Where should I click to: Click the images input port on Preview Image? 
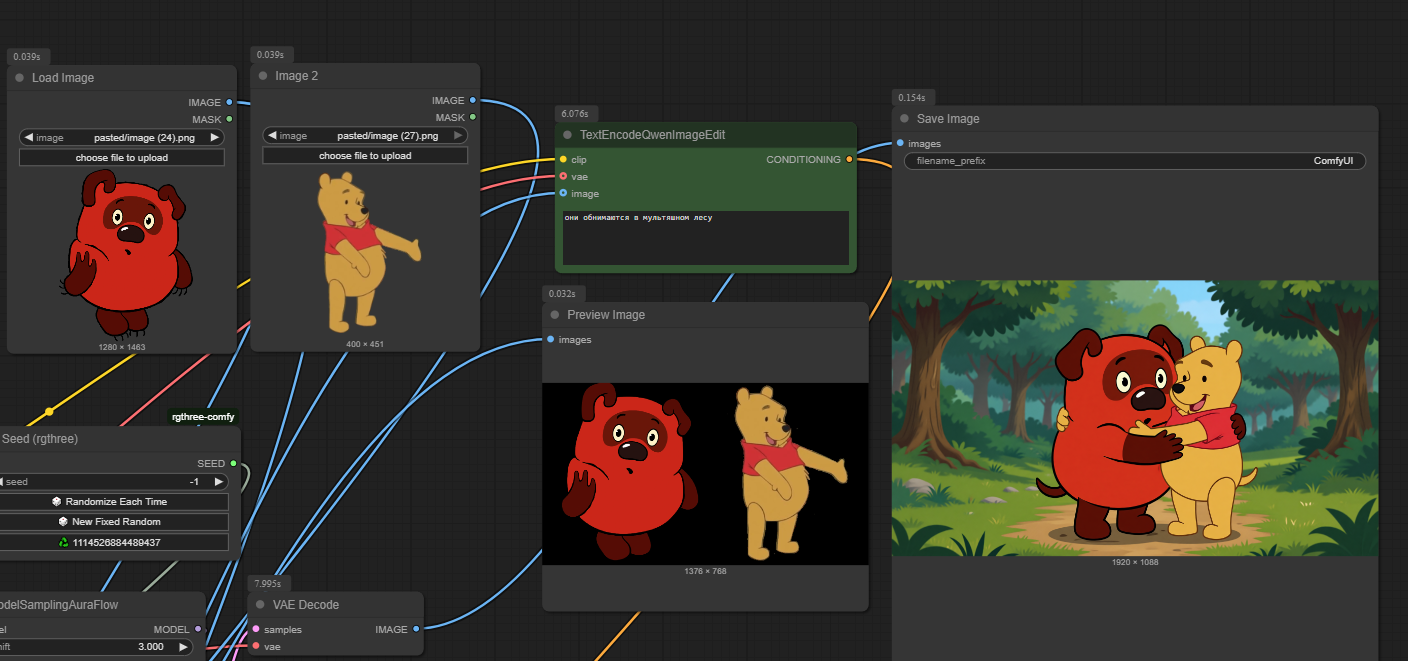pyautogui.click(x=550, y=339)
